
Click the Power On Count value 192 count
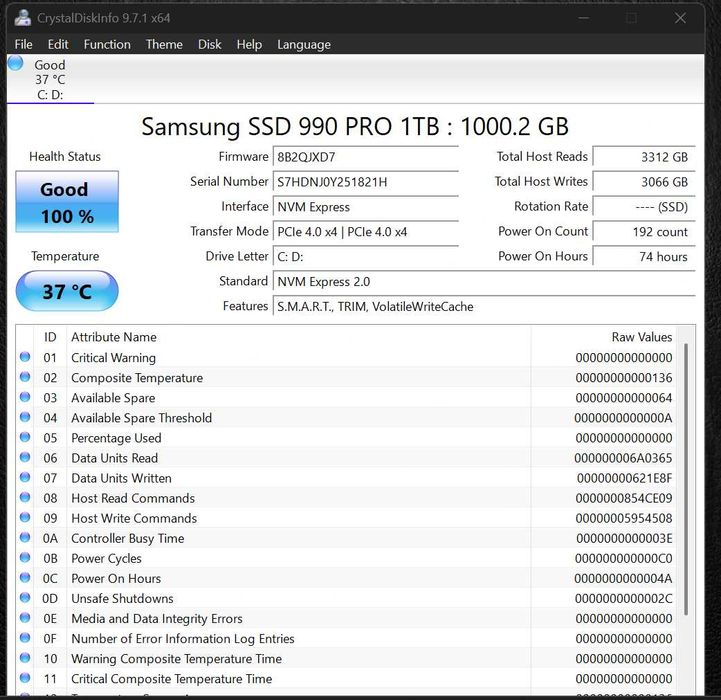[x=644, y=232]
